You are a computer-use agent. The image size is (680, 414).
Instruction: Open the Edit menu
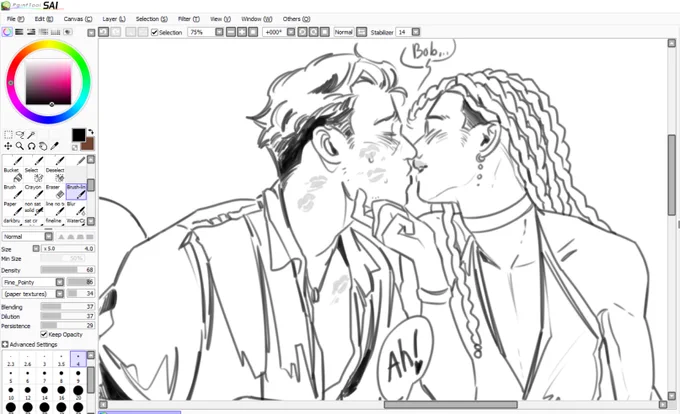(x=44, y=19)
